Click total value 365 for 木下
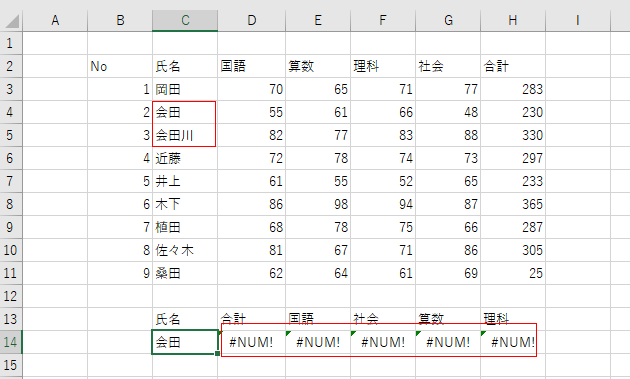630x379 pixels. 513,204
